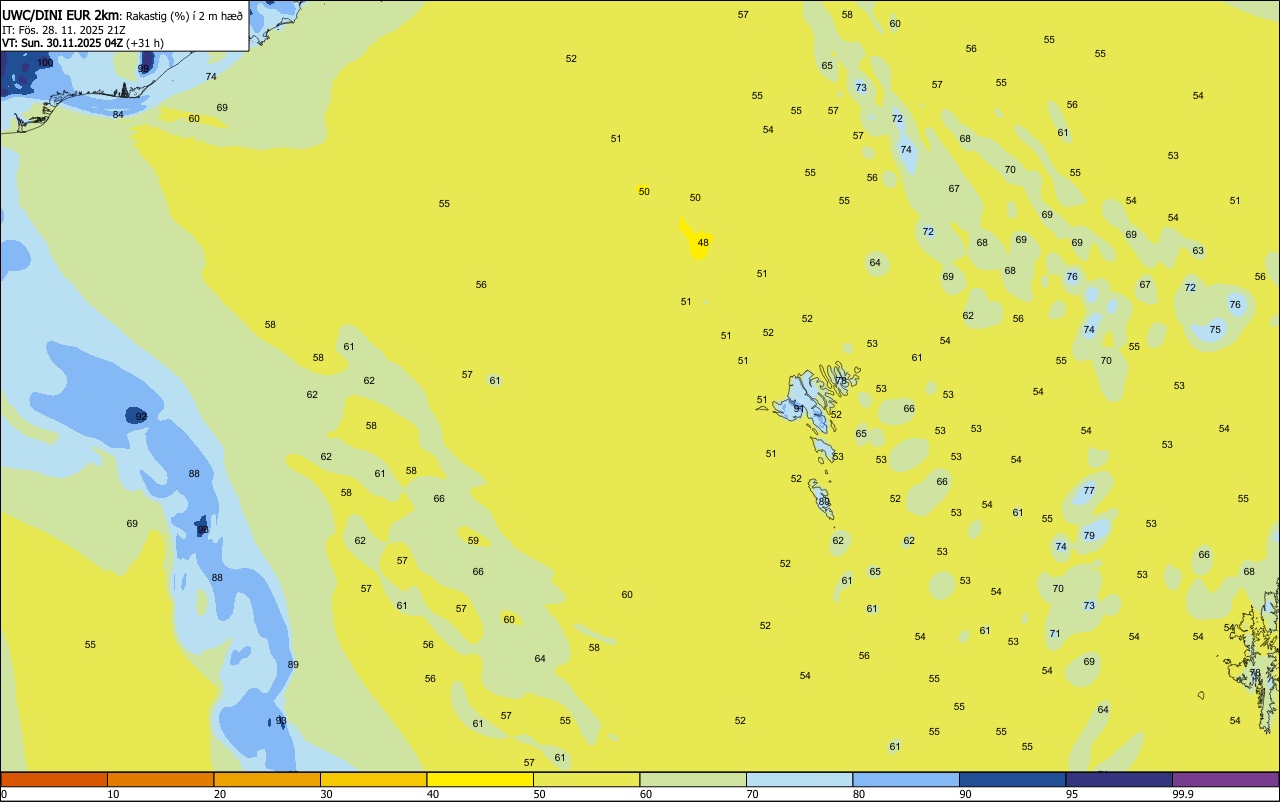Click the '80' value on the southern Faroe island
This screenshot has width=1280, height=802.
point(824,502)
